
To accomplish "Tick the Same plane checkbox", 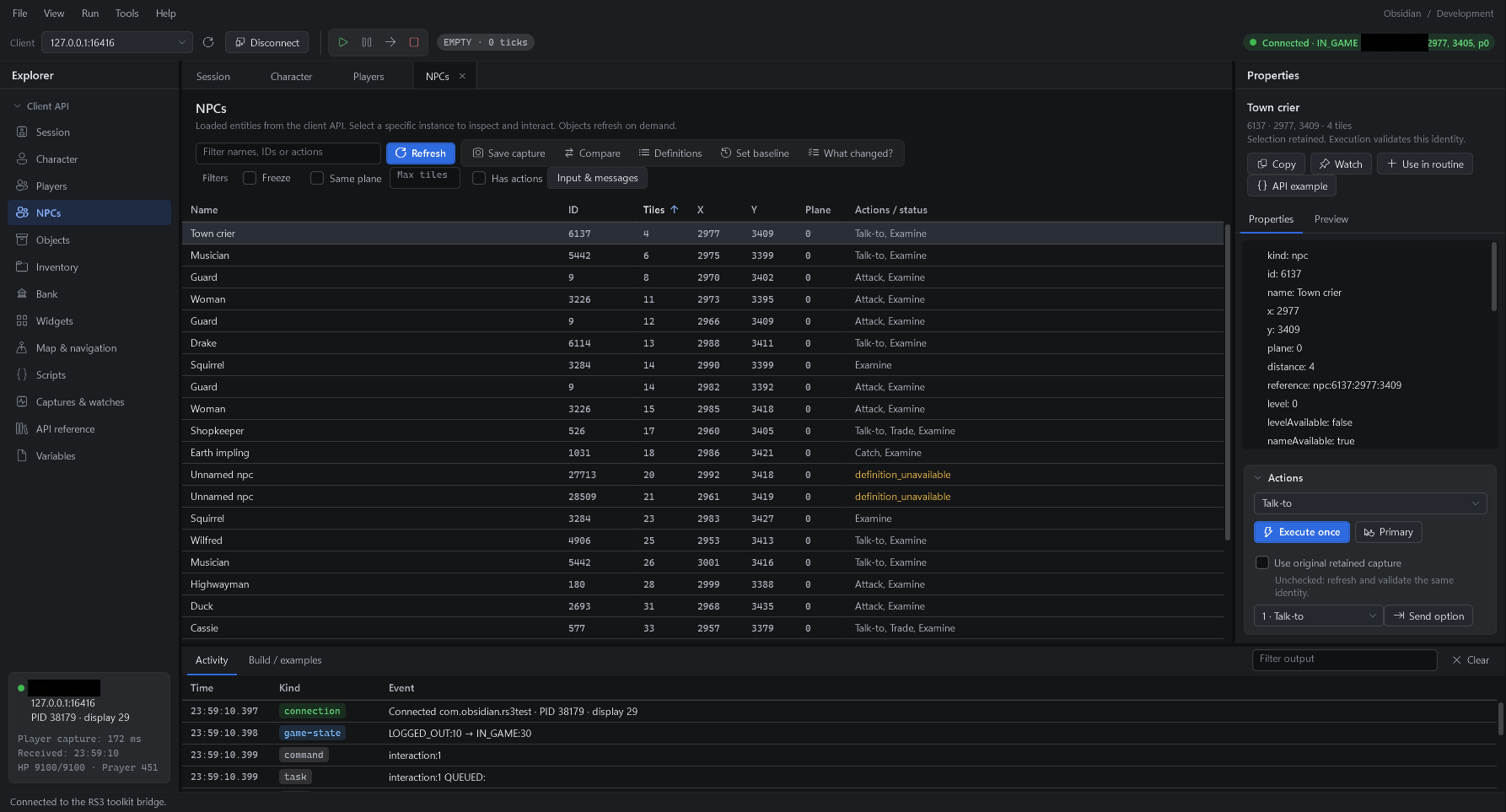I will tap(317, 178).
